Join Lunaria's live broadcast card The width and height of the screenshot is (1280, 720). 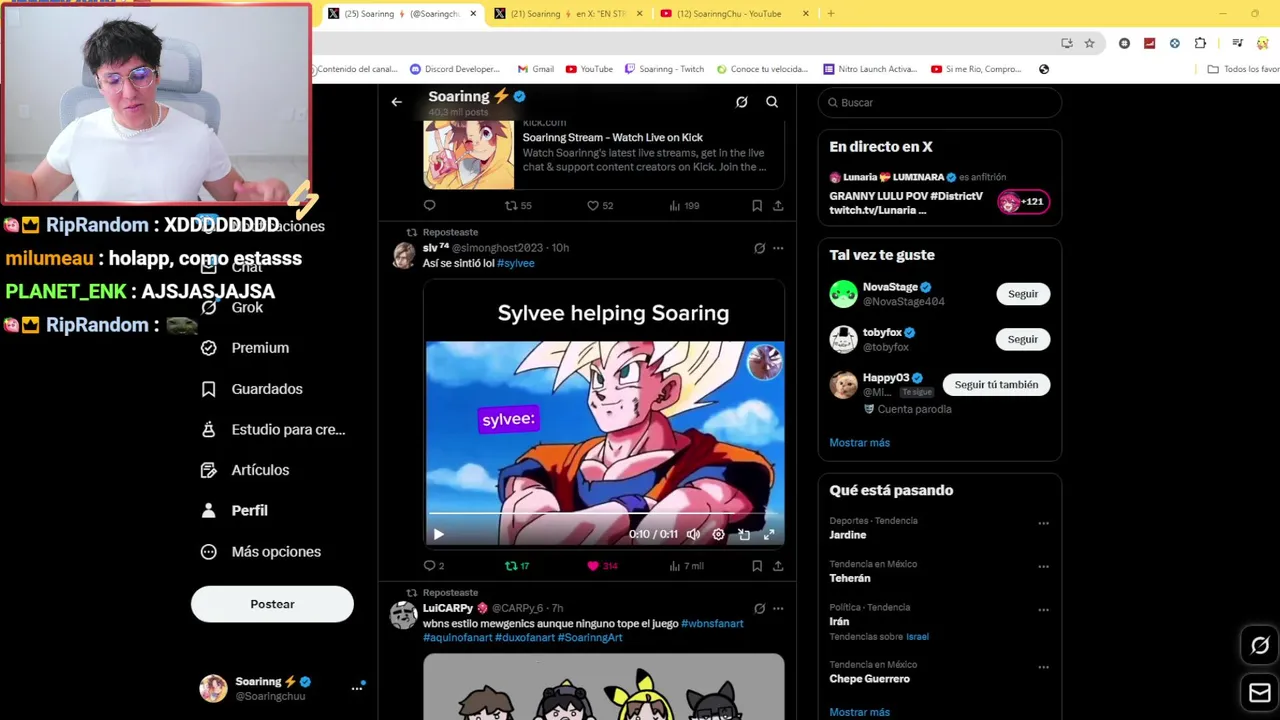coord(939,193)
